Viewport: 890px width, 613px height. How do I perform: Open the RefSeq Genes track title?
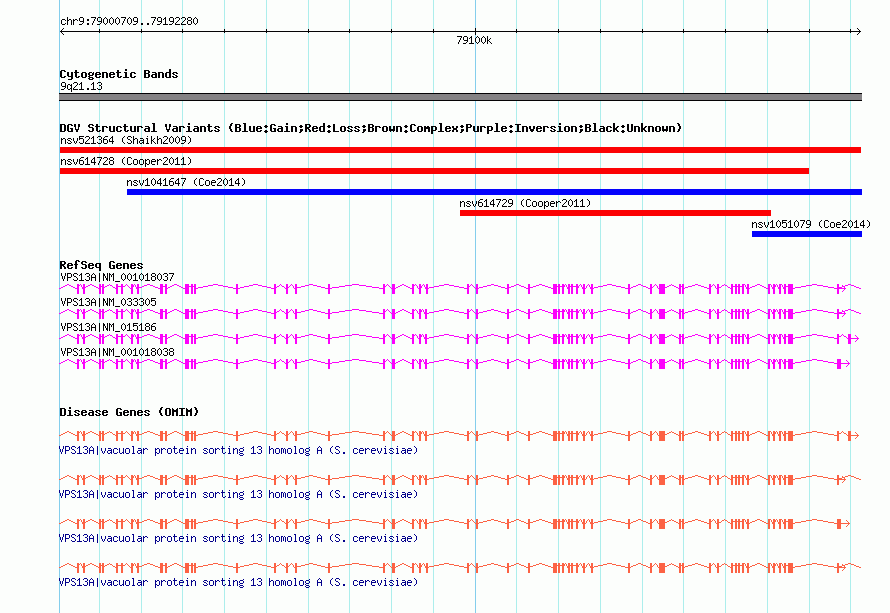101,265
